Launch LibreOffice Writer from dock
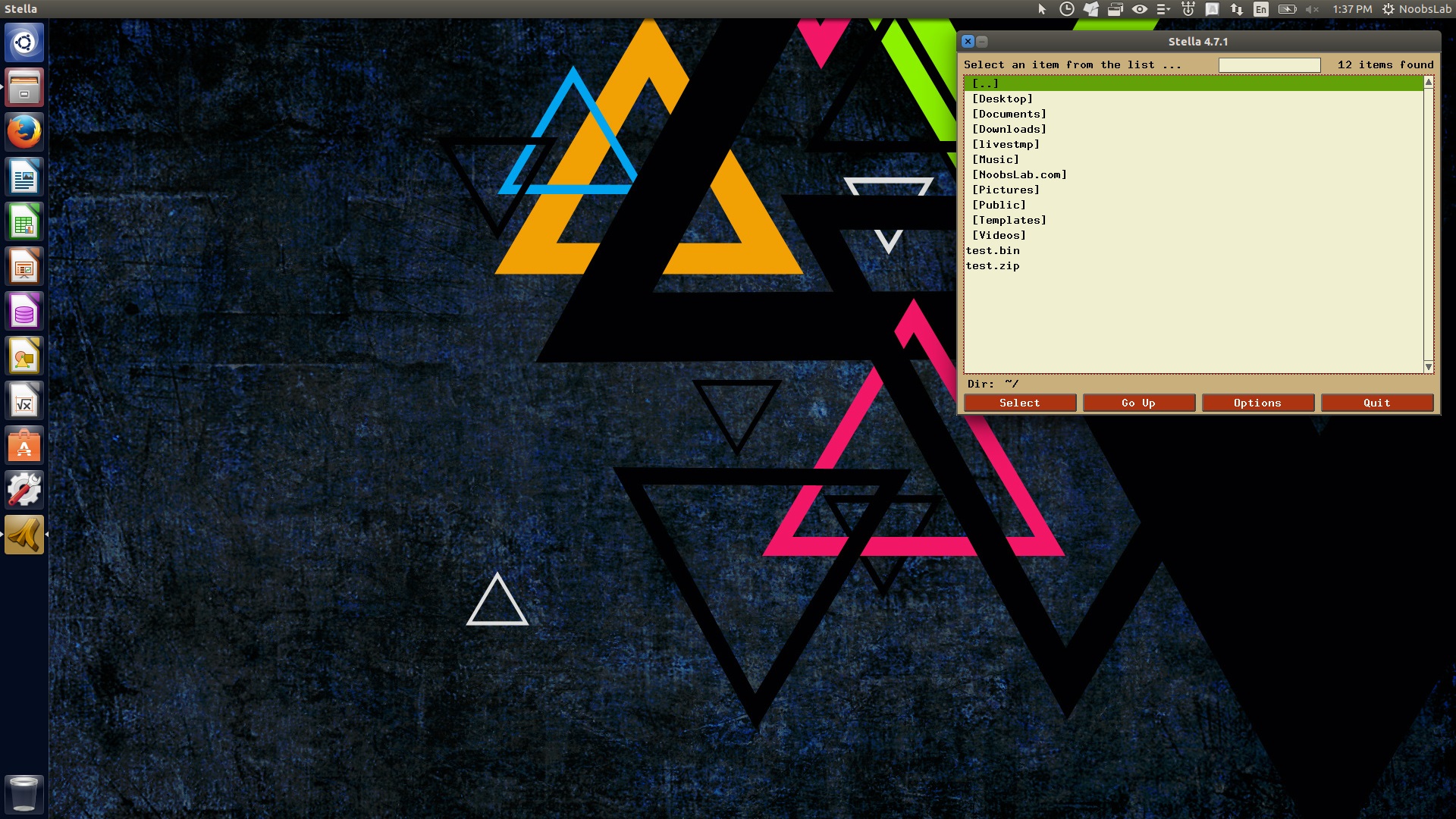Screen dimensions: 1456x819 tap(24, 177)
